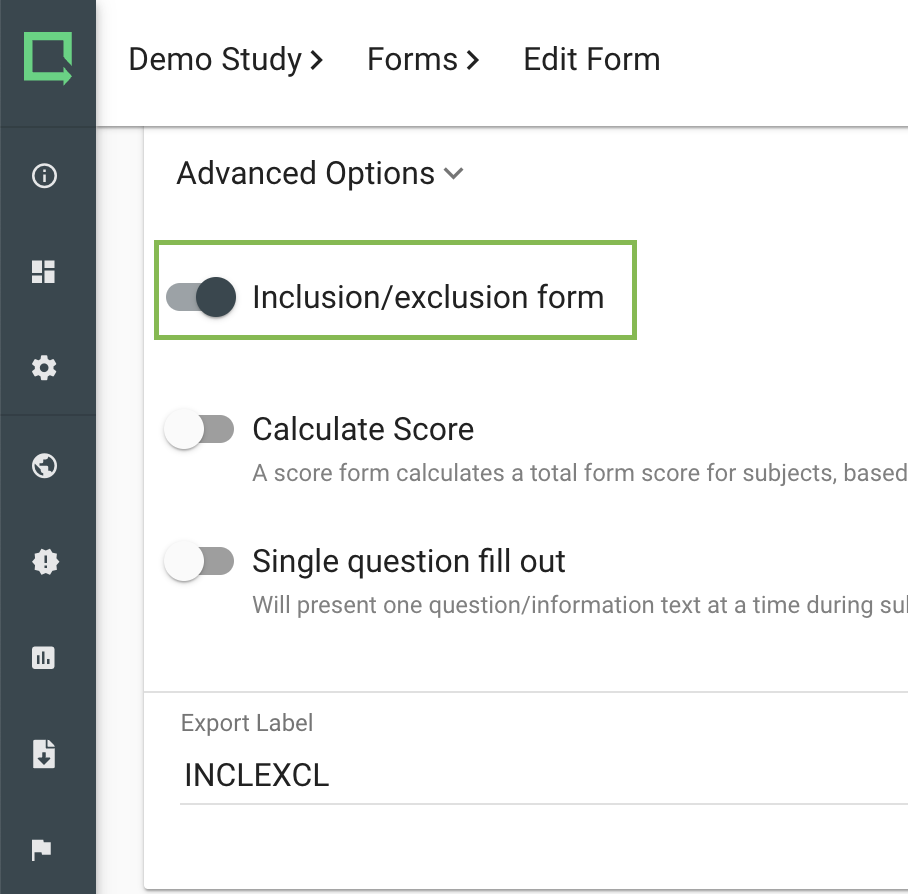Expand the Demo Study breadcrumb chevron
The height and width of the screenshot is (894, 908).
coord(317,60)
